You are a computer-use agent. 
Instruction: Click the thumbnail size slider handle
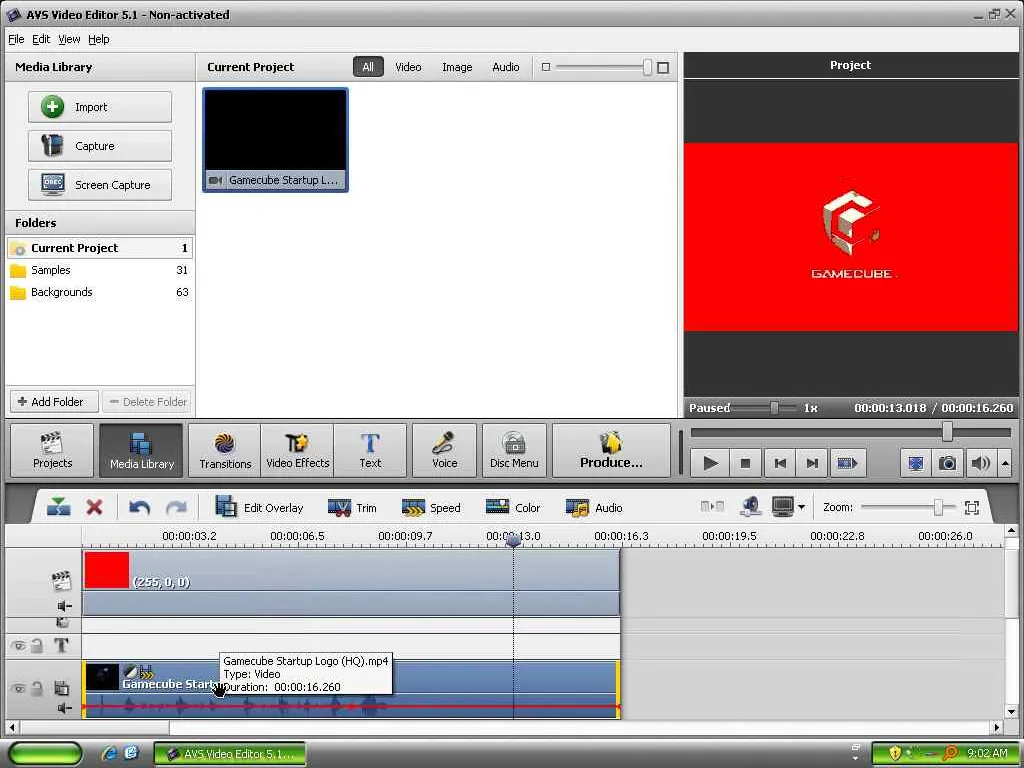pyautogui.click(x=647, y=67)
